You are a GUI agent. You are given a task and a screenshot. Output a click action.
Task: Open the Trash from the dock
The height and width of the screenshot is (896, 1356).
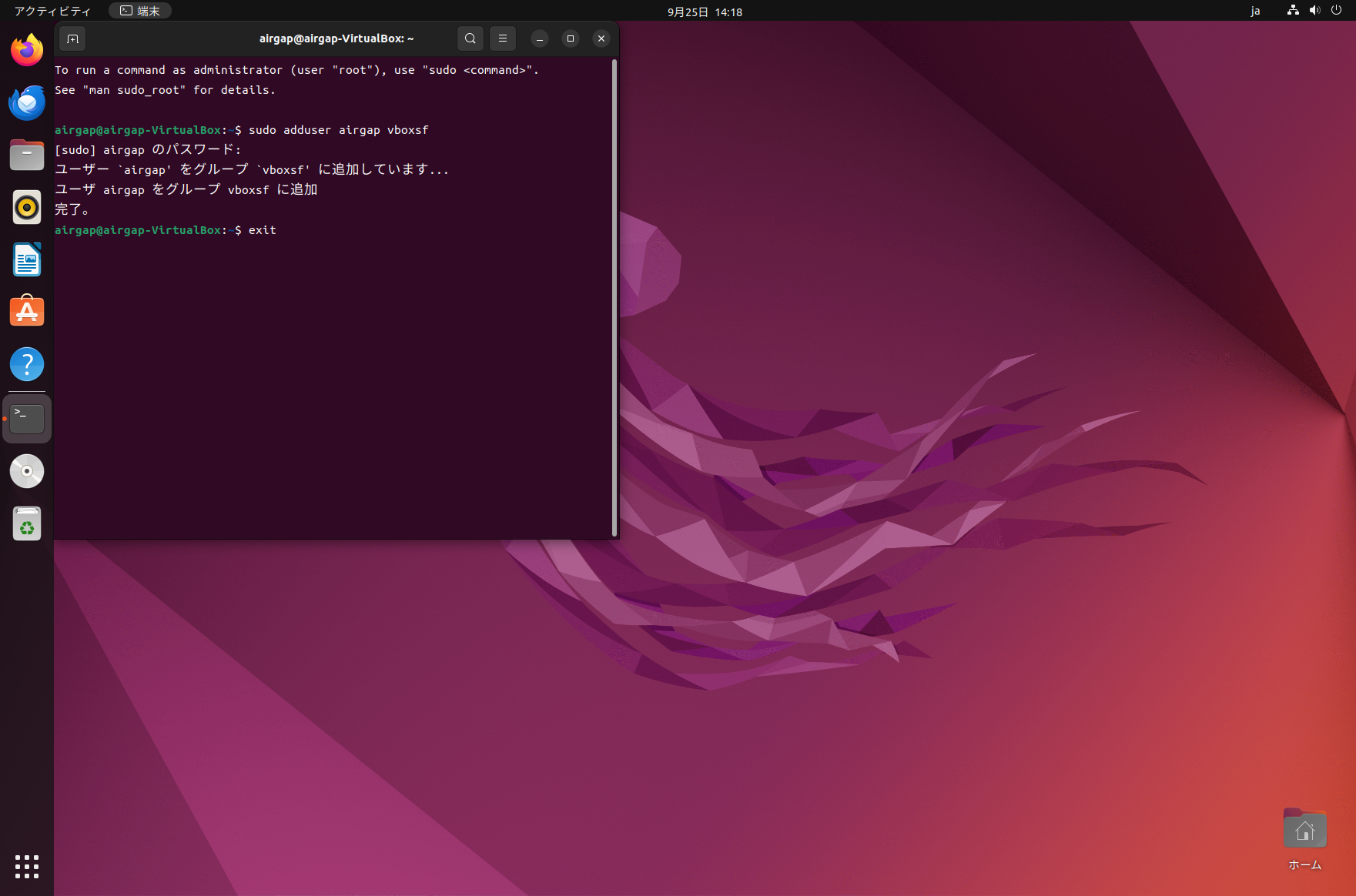click(x=27, y=524)
